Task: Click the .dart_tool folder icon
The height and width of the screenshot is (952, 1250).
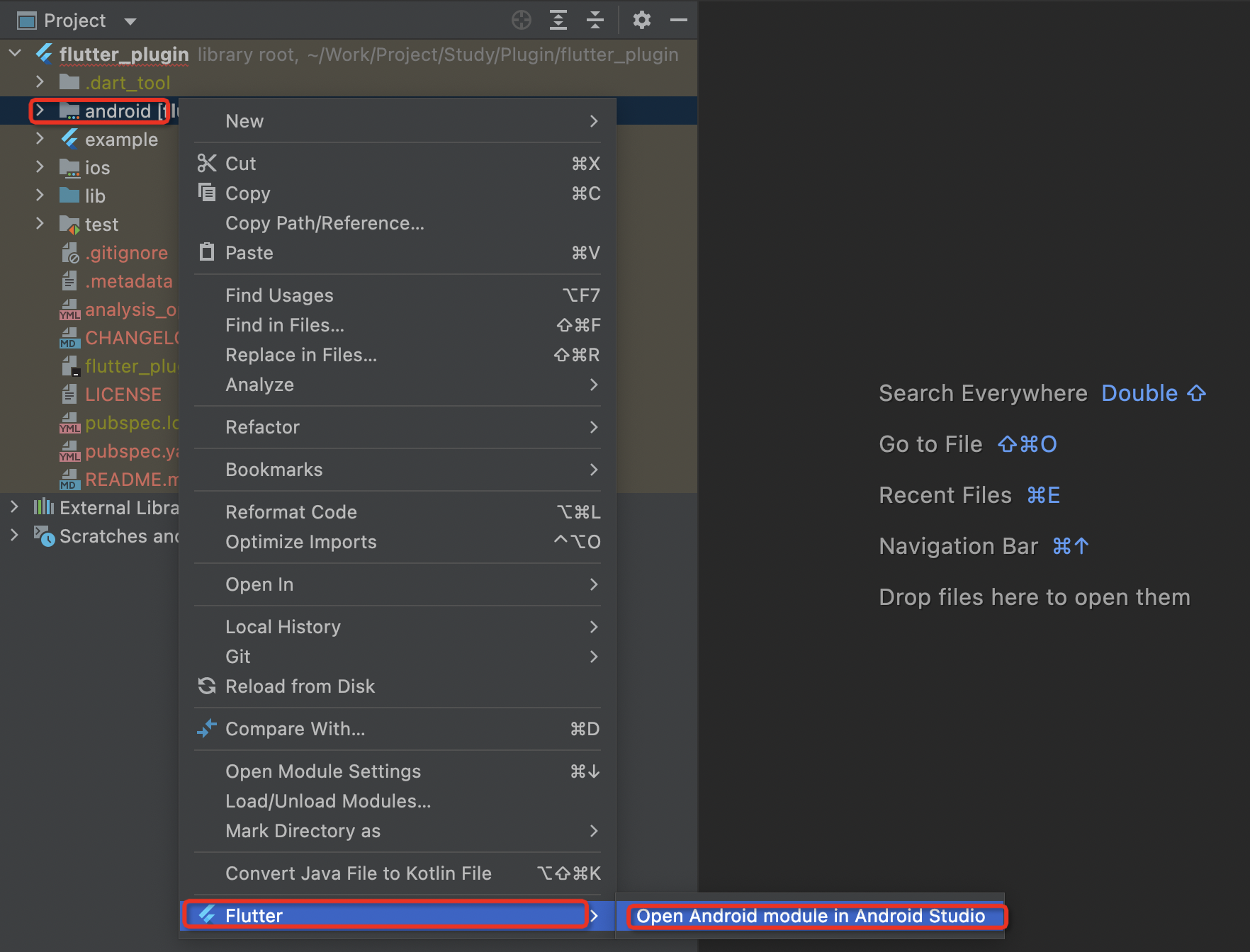Action: coord(69,82)
